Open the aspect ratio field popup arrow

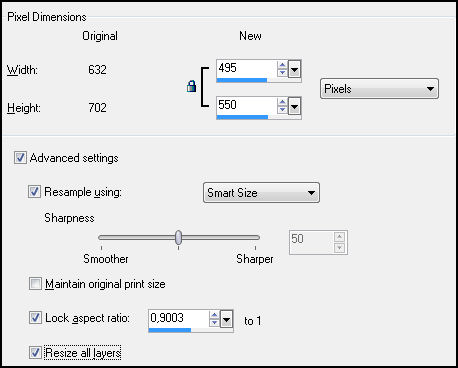tap(226, 319)
